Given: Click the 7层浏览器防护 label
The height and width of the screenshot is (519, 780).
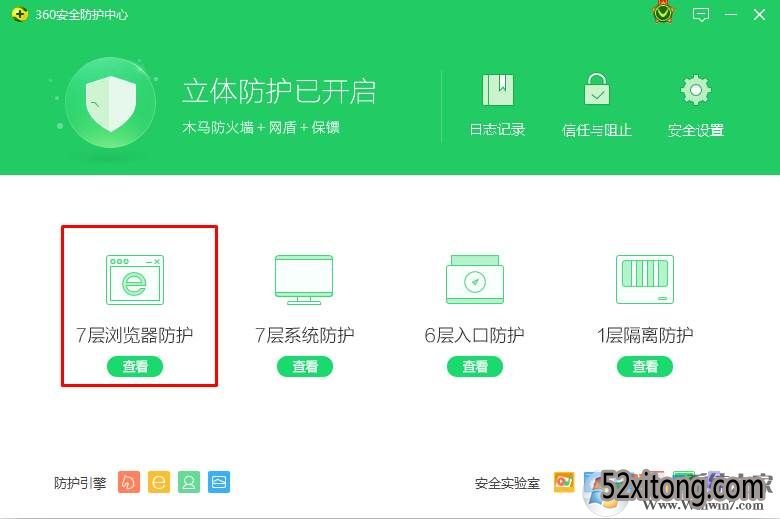Looking at the screenshot, I should 134,335.
